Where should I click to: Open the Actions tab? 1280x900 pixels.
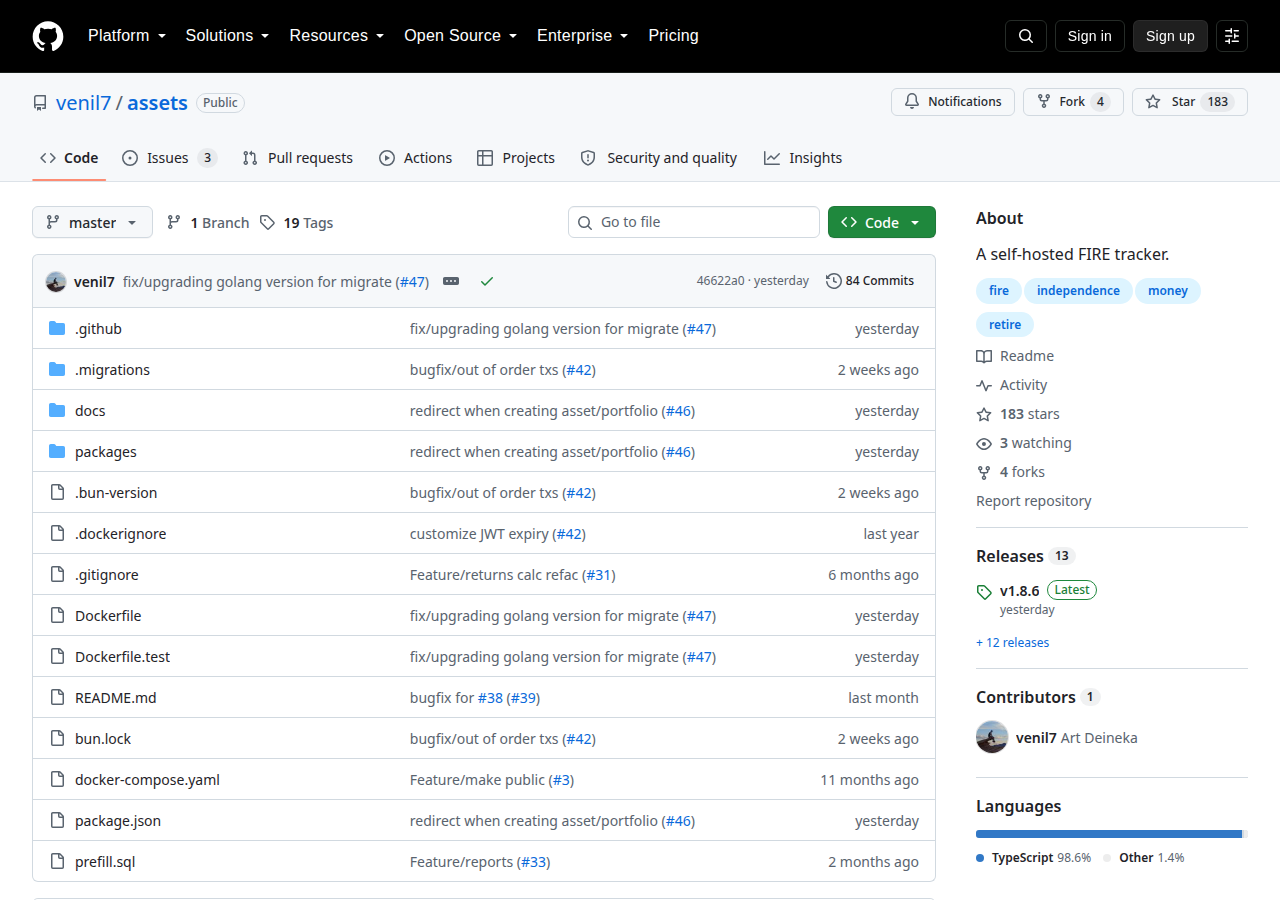[x=416, y=158]
